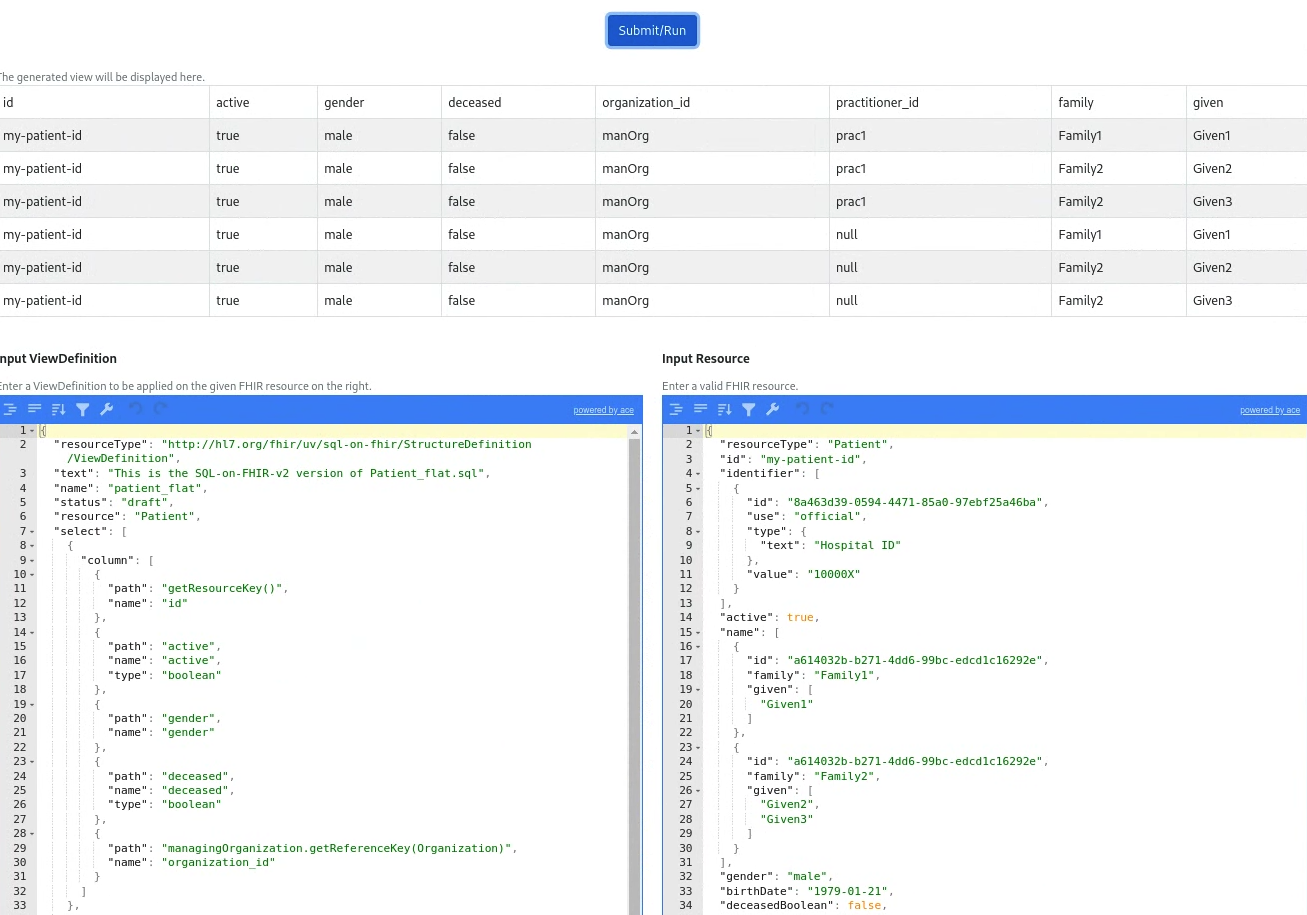The width and height of the screenshot is (1307, 915).
Task: Open 'powered by ace' link in ViewDefinition editor
Action: (x=603, y=410)
